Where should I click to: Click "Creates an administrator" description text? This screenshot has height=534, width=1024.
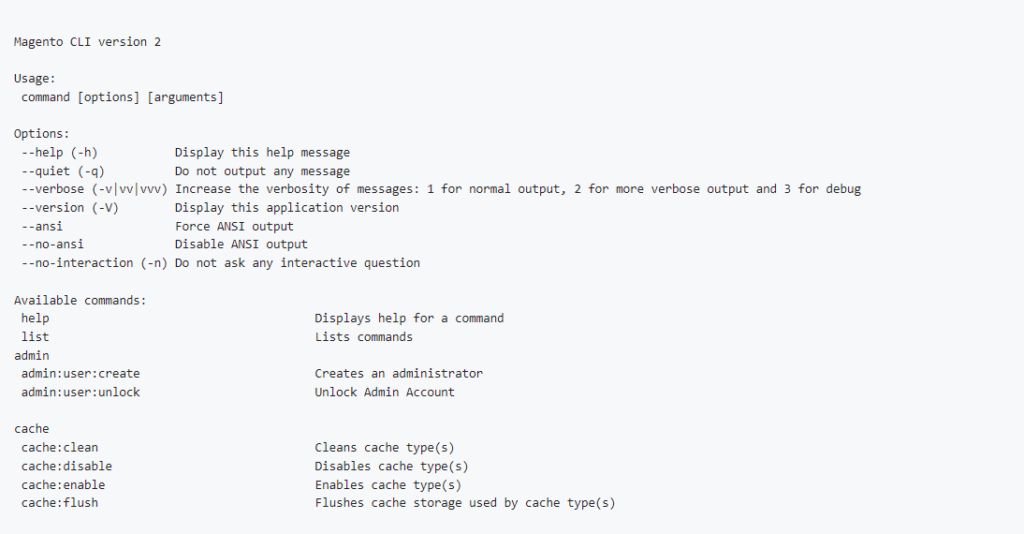coord(398,373)
